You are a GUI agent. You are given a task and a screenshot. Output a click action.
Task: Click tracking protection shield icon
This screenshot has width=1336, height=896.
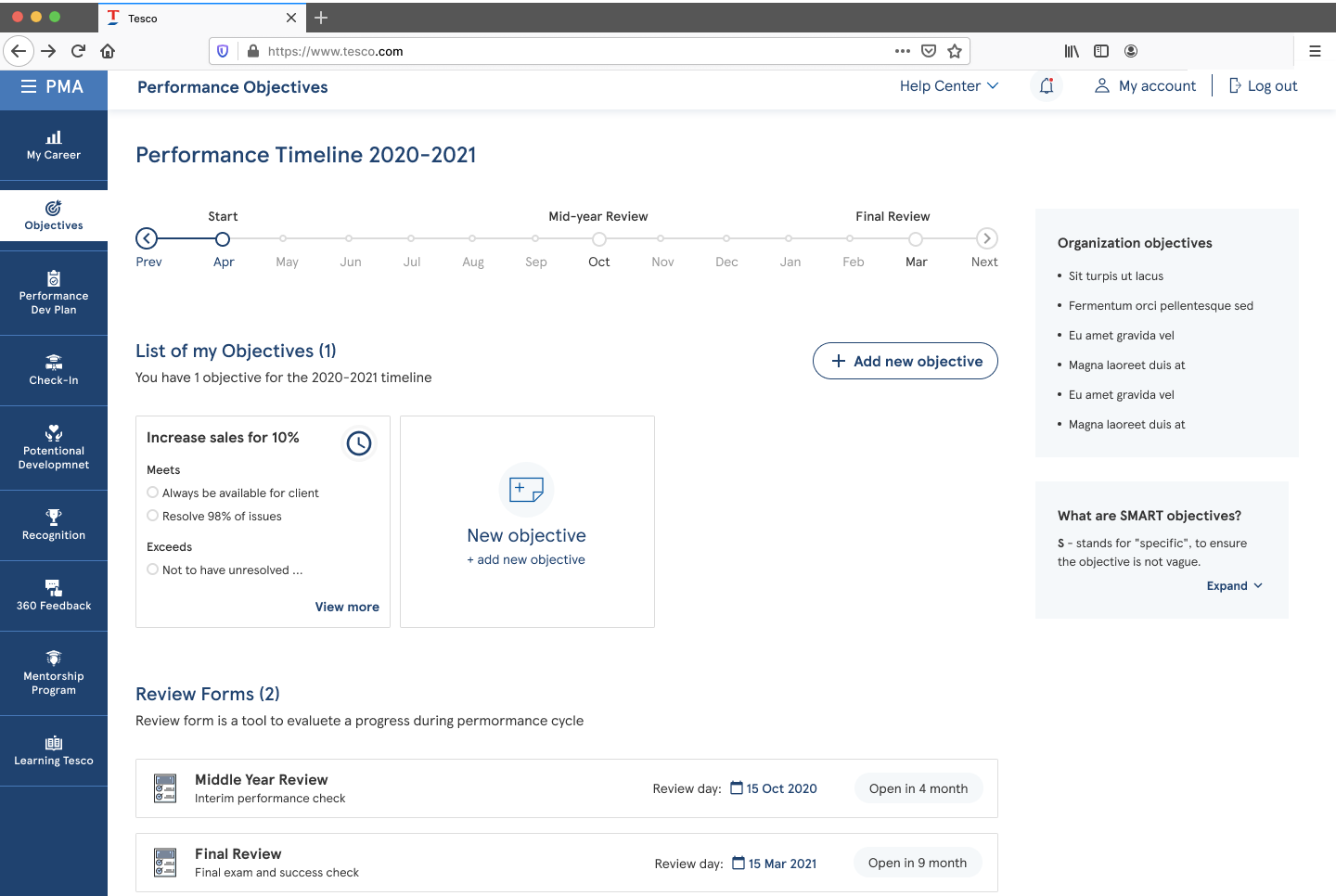pyautogui.click(x=223, y=51)
